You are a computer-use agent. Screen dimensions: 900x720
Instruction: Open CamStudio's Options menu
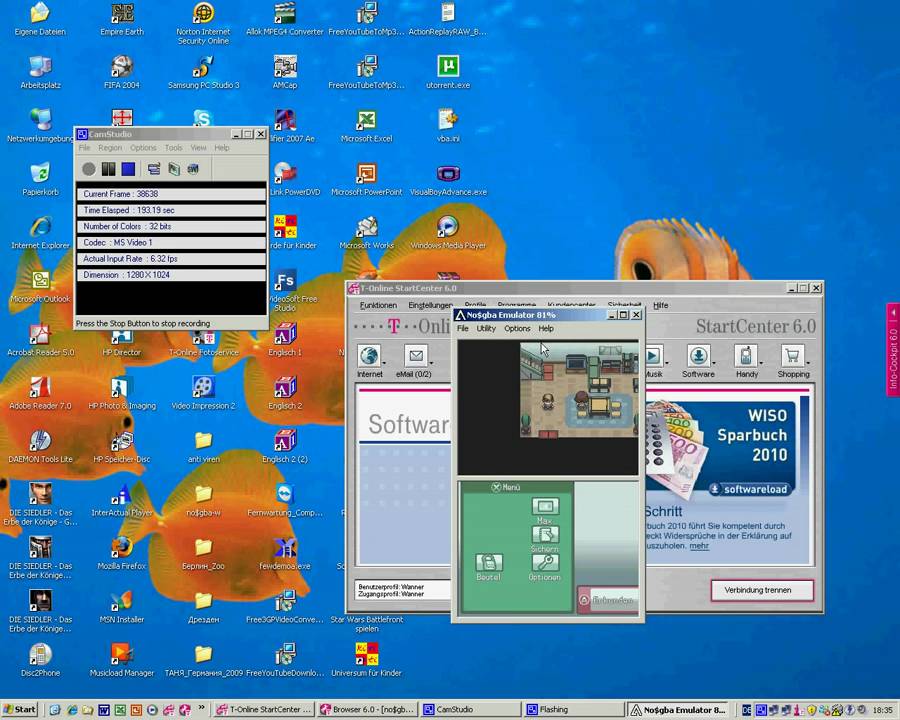tap(143, 148)
